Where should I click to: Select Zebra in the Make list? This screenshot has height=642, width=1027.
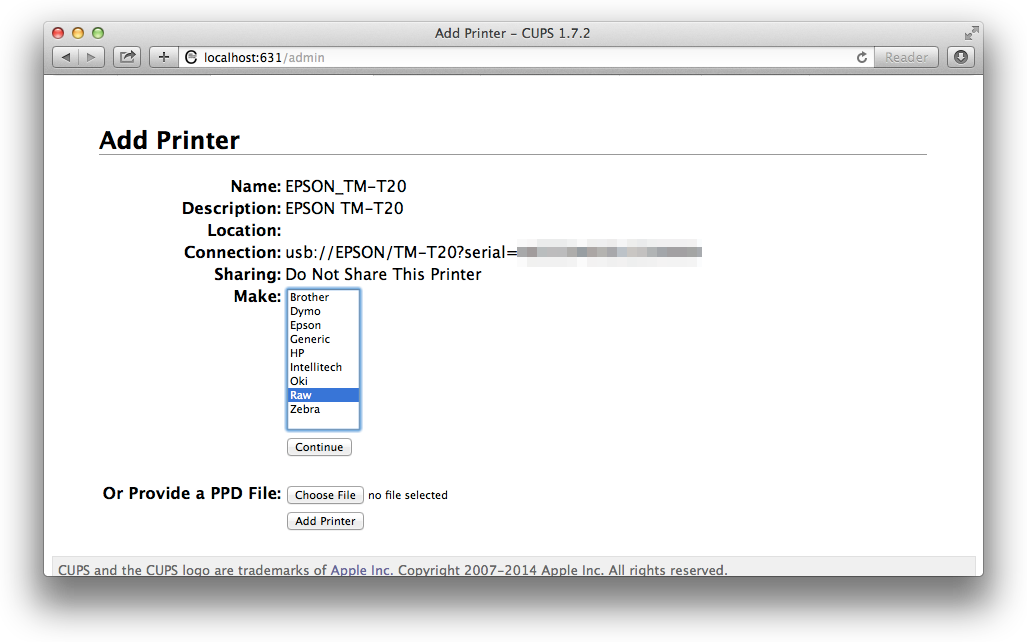pyautogui.click(x=304, y=409)
